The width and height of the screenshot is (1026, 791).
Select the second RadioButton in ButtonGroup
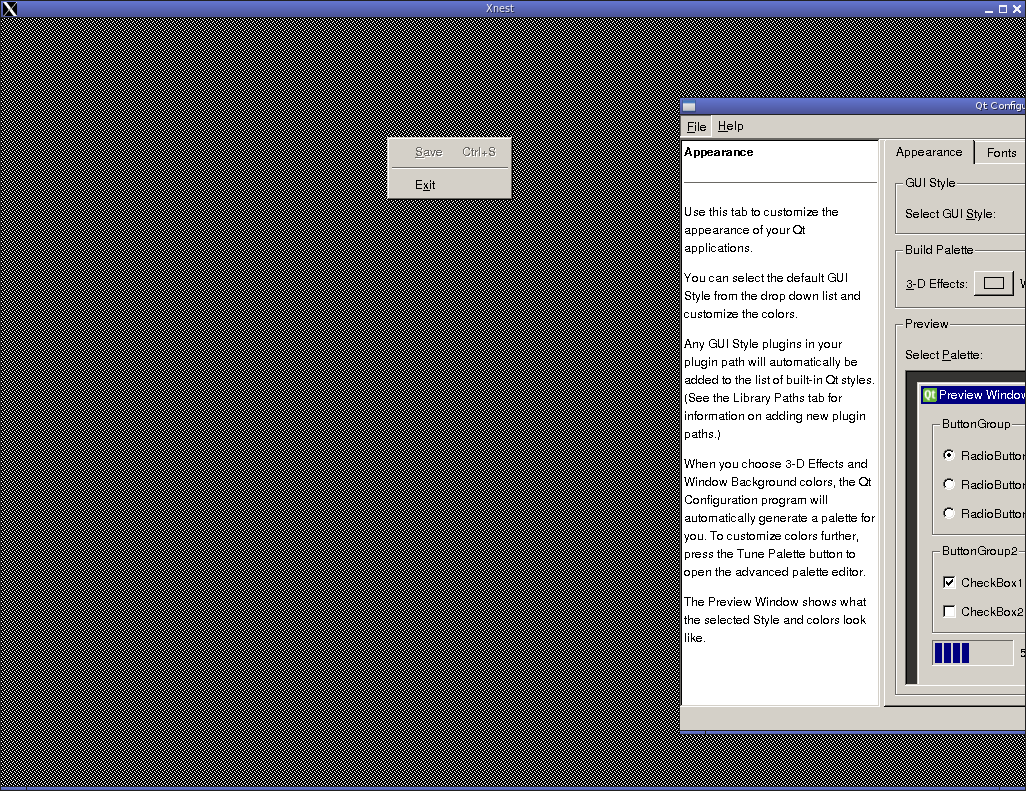tap(949, 484)
